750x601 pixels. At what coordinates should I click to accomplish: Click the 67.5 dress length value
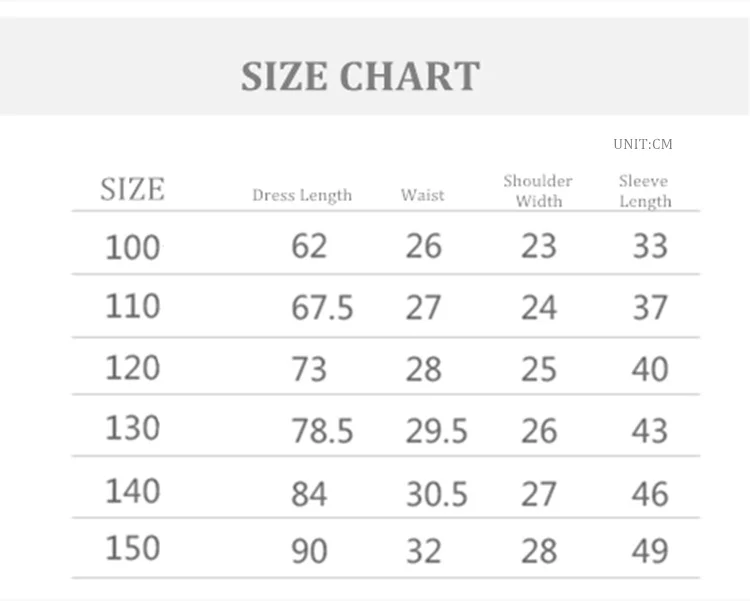click(322, 308)
